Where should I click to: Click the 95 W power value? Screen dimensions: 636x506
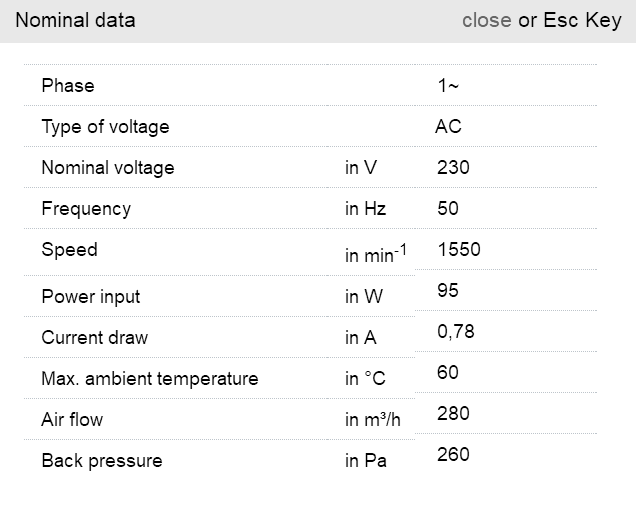pyautogui.click(x=448, y=290)
